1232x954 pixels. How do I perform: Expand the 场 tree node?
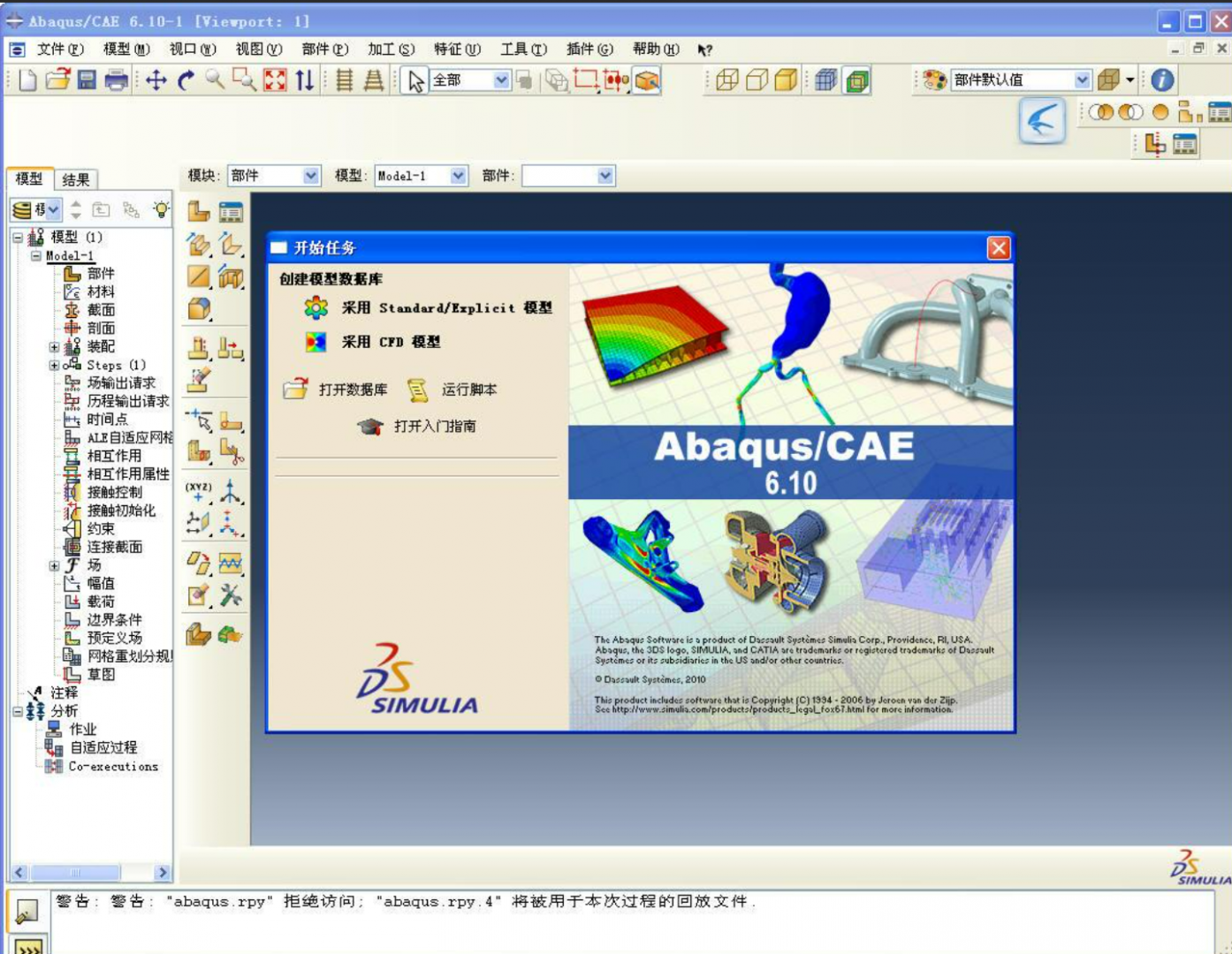coord(54,565)
